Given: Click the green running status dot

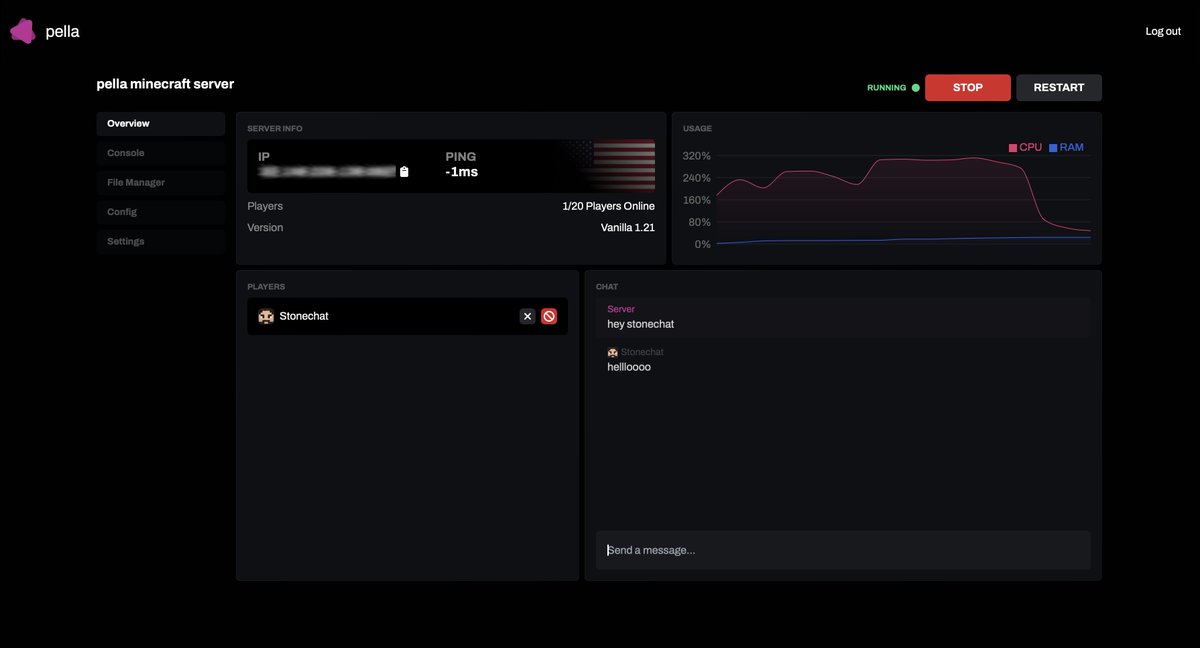Looking at the screenshot, I should pyautogui.click(x=915, y=88).
